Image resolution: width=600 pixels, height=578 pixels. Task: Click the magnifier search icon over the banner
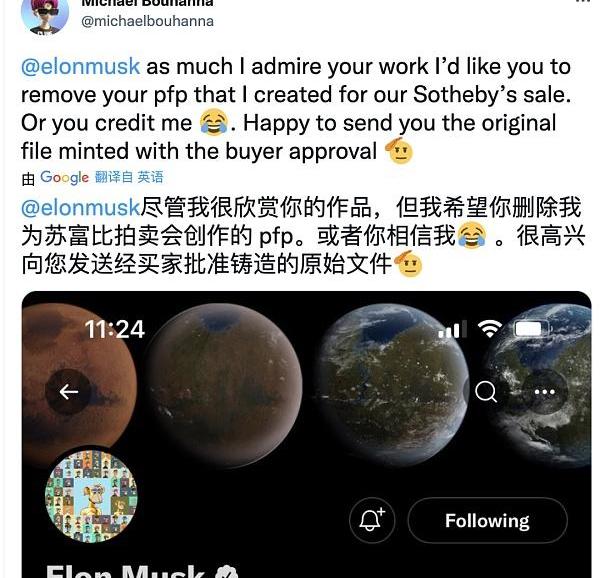pyautogui.click(x=486, y=392)
